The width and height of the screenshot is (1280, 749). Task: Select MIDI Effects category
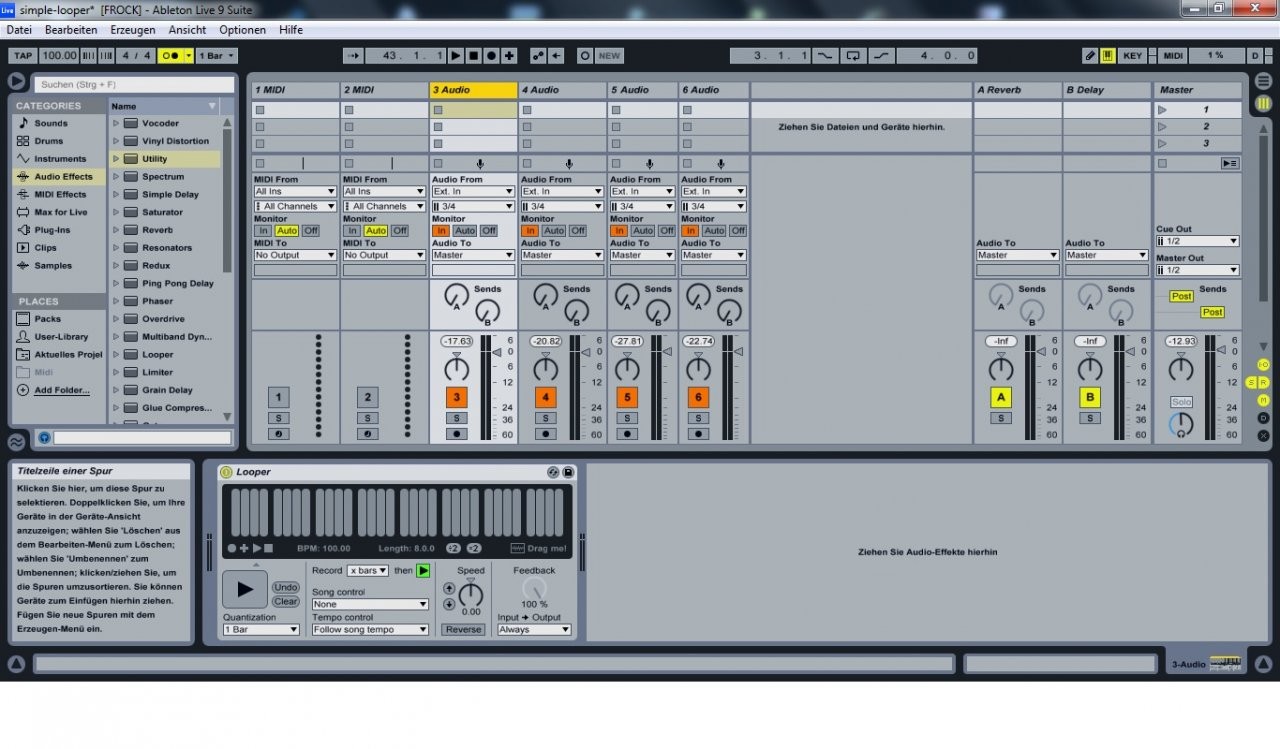[x=60, y=194]
